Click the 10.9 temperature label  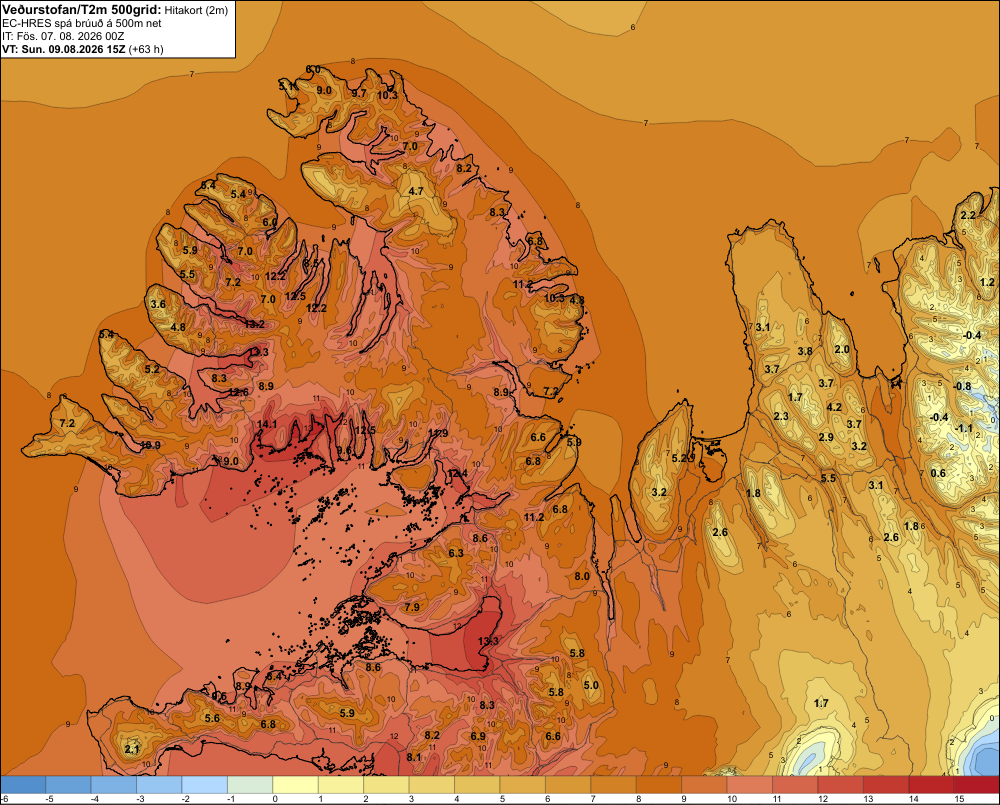[151, 445]
